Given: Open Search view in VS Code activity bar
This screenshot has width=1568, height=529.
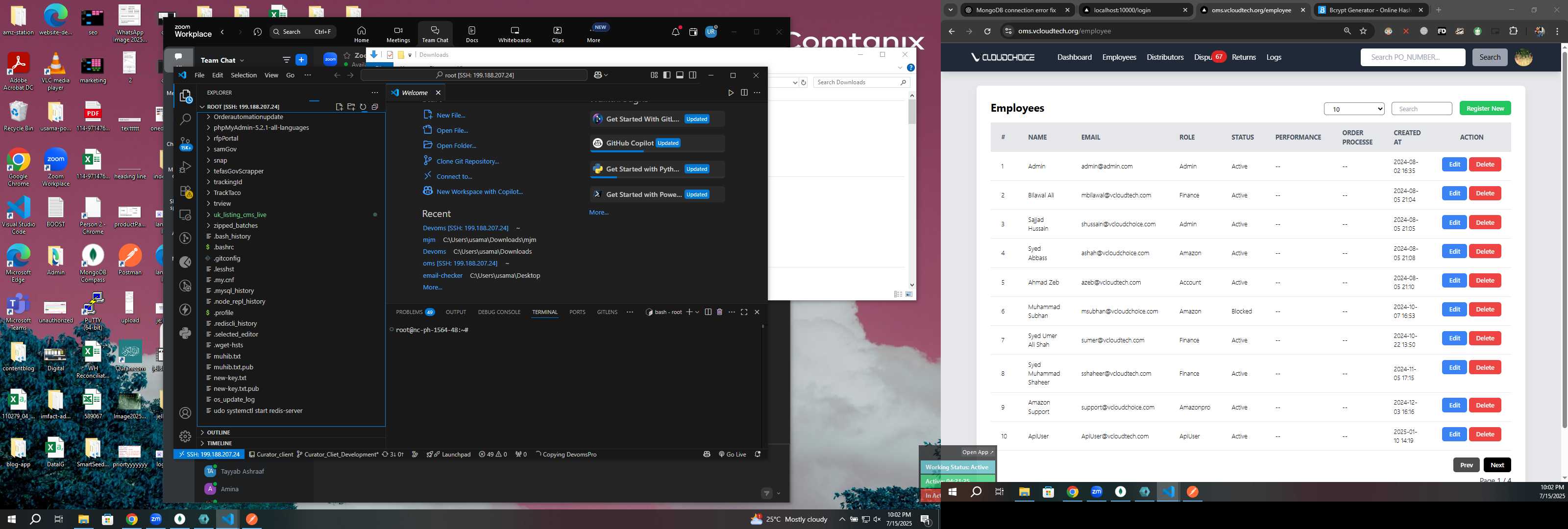Looking at the screenshot, I should (186, 120).
